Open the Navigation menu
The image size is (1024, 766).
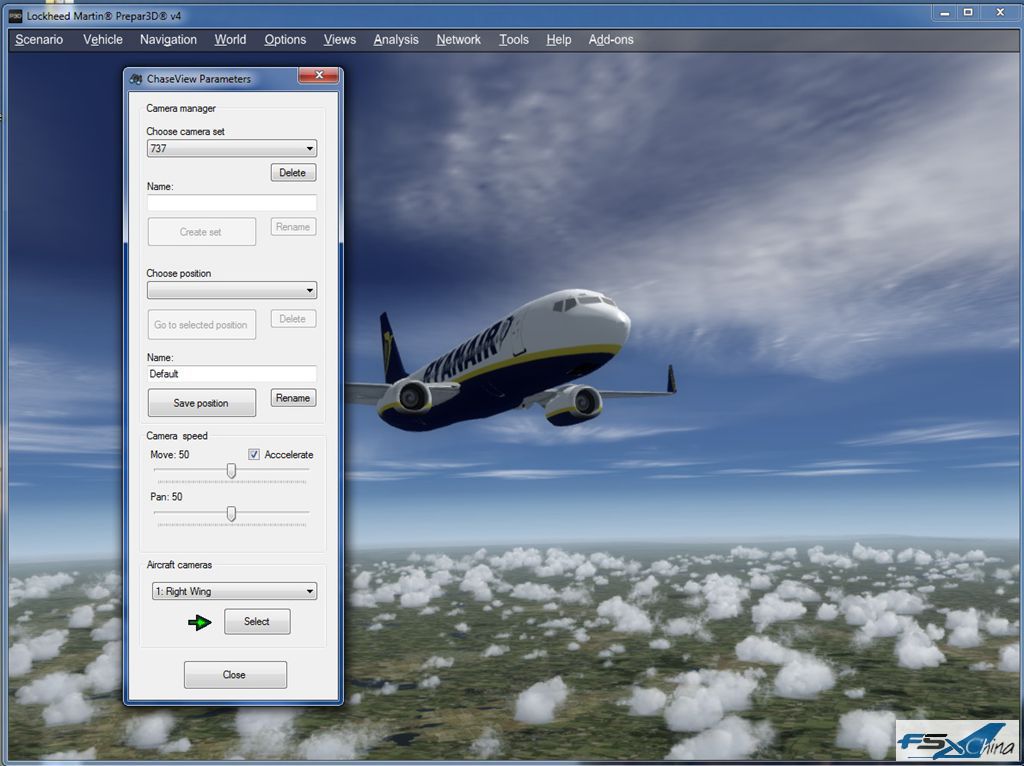[168, 40]
